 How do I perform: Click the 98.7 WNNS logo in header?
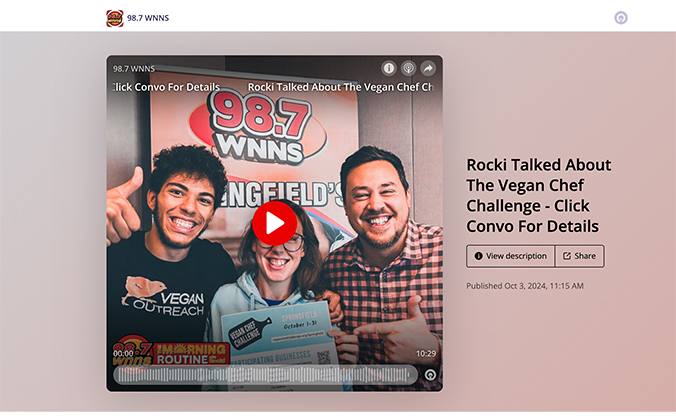pos(115,18)
